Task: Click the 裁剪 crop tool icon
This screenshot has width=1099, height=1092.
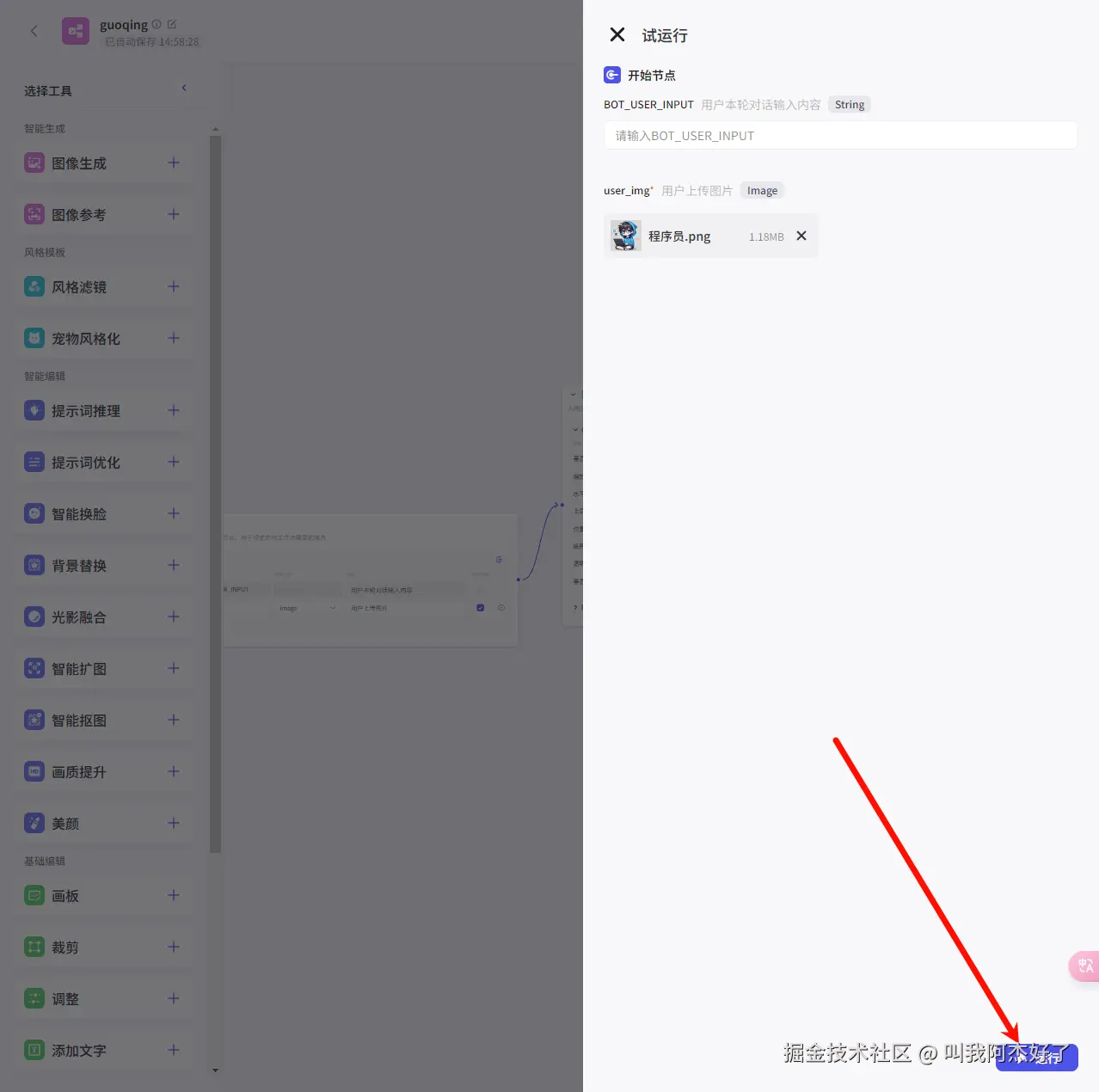Action: [x=34, y=947]
